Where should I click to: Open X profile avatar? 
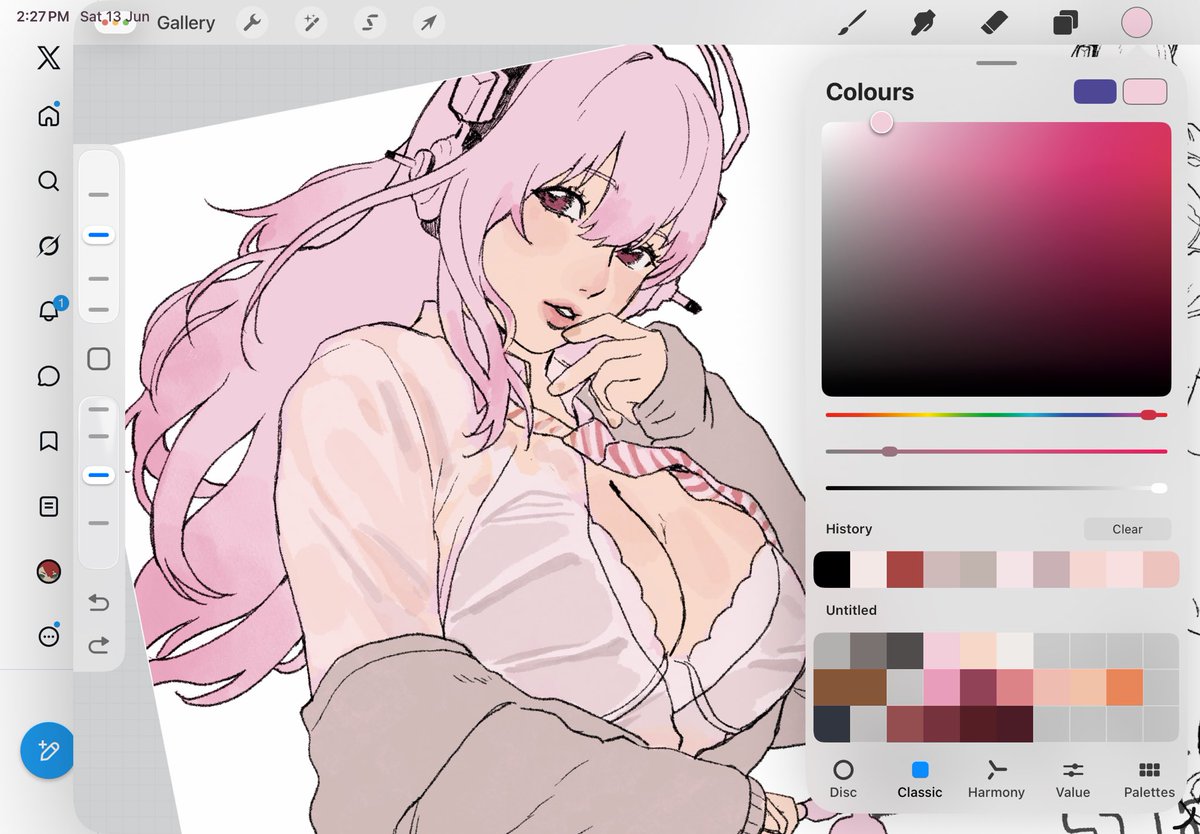pyautogui.click(x=48, y=572)
